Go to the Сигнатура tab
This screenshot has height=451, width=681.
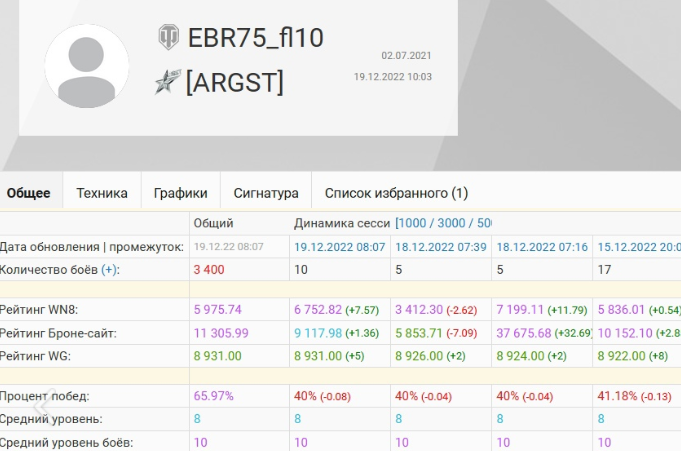(266, 193)
